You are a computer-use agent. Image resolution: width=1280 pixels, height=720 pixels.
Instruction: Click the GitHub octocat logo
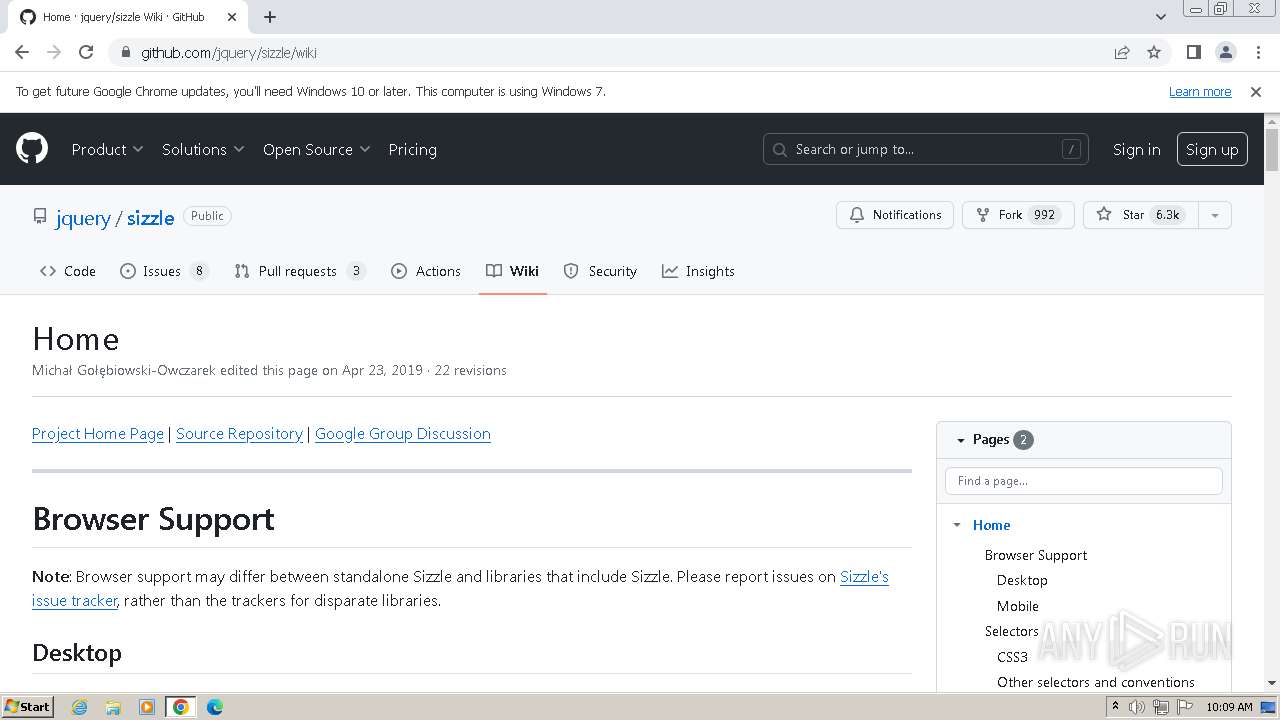click(x=32, y=149)
